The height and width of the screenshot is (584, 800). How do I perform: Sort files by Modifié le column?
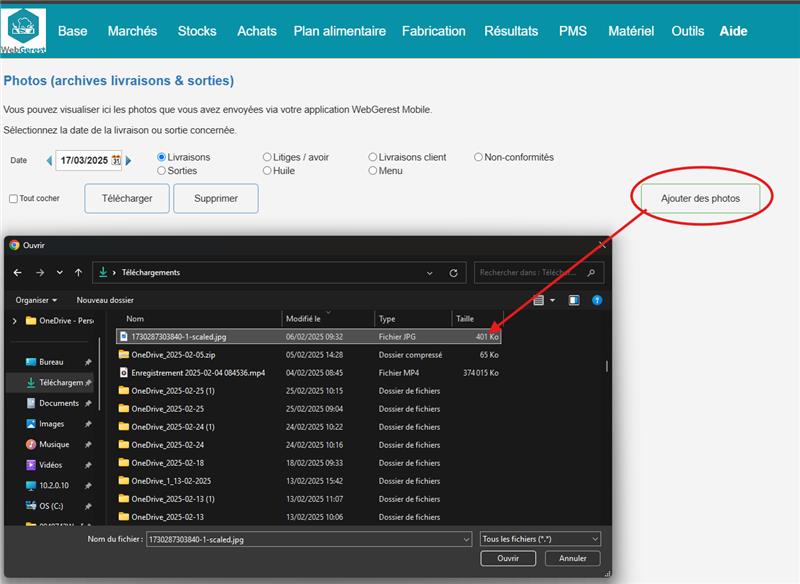click(x=327, y=319)
